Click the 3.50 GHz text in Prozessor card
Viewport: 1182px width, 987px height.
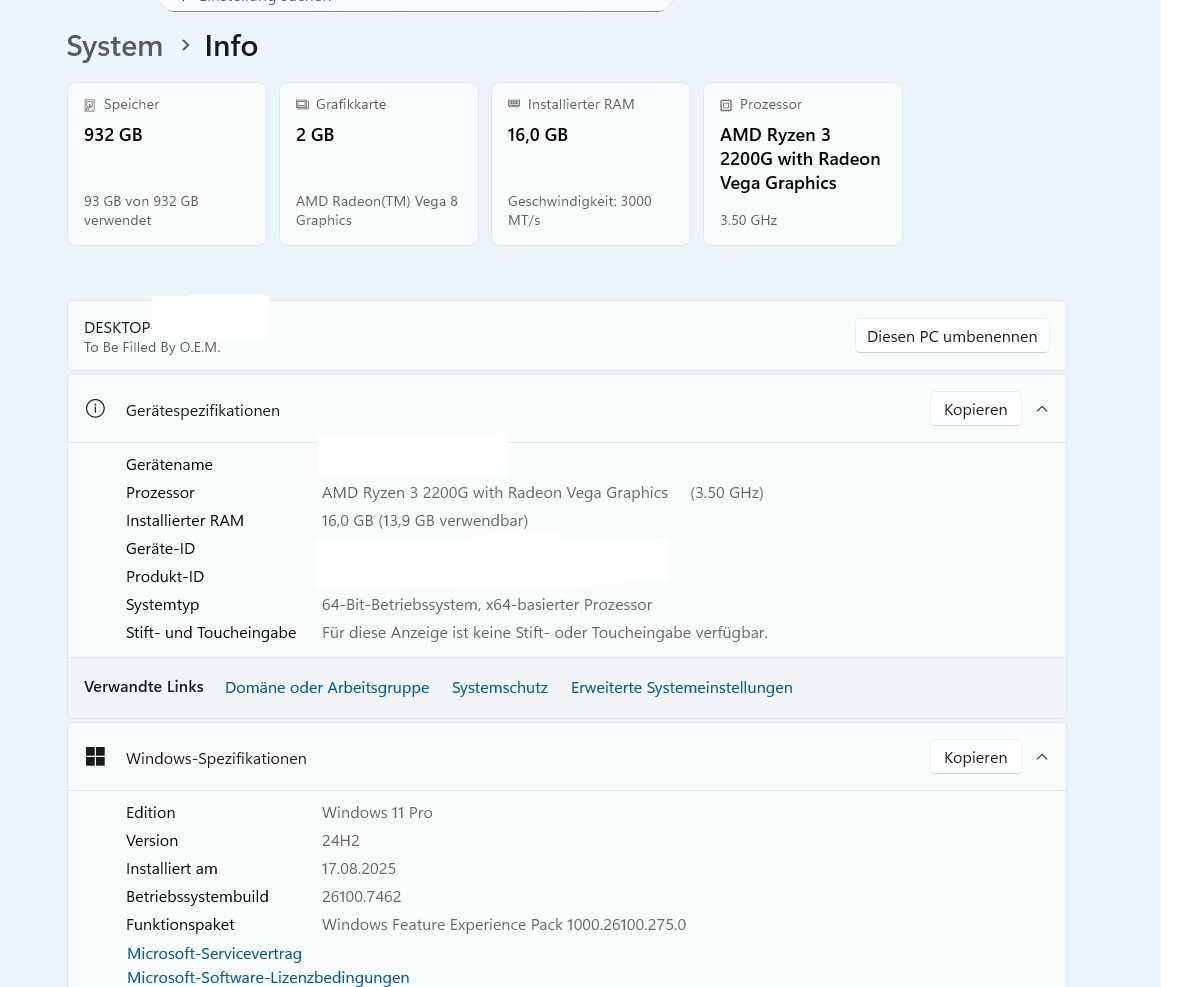749,220
